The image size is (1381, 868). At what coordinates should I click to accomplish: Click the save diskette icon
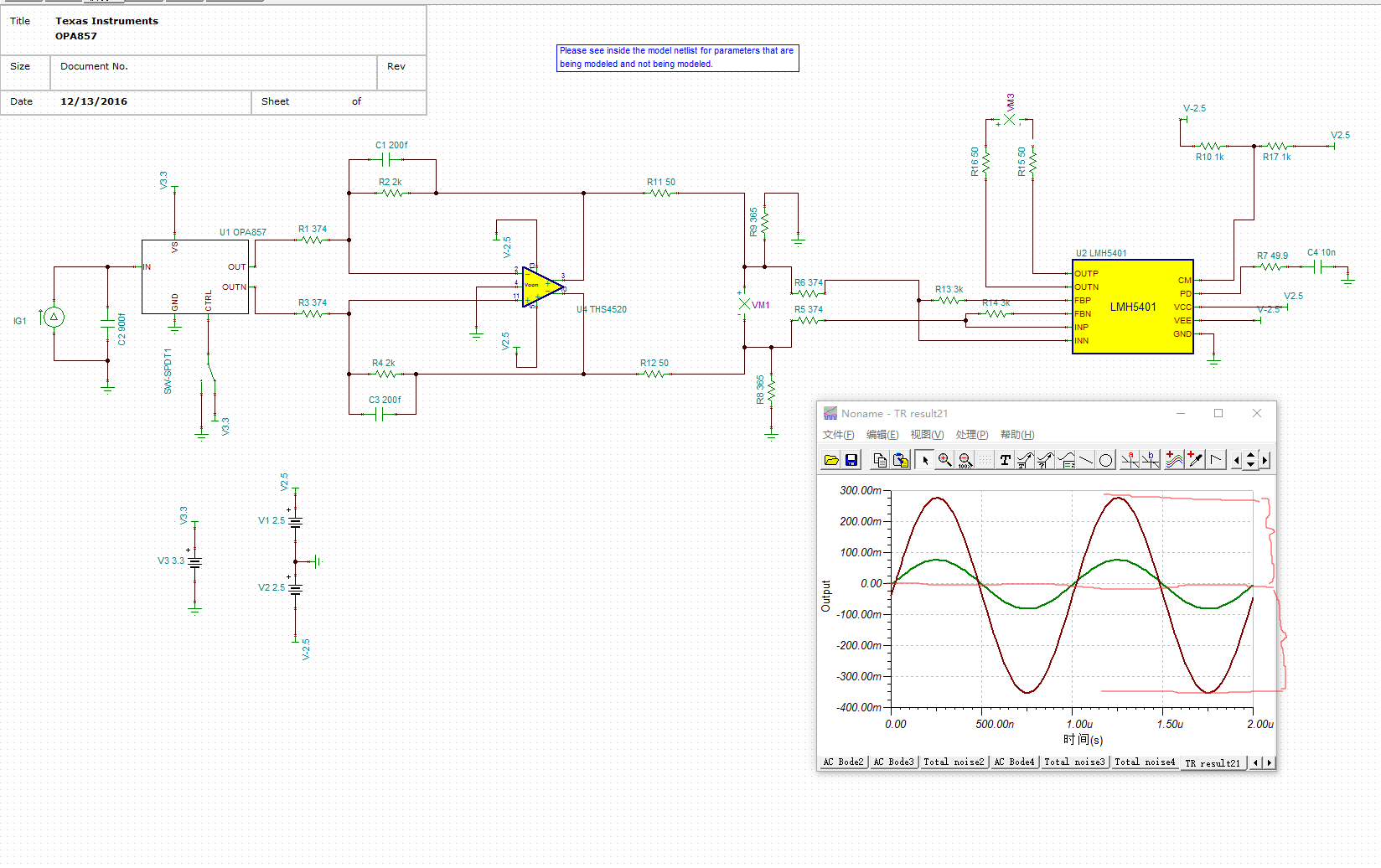pos(851,460)
